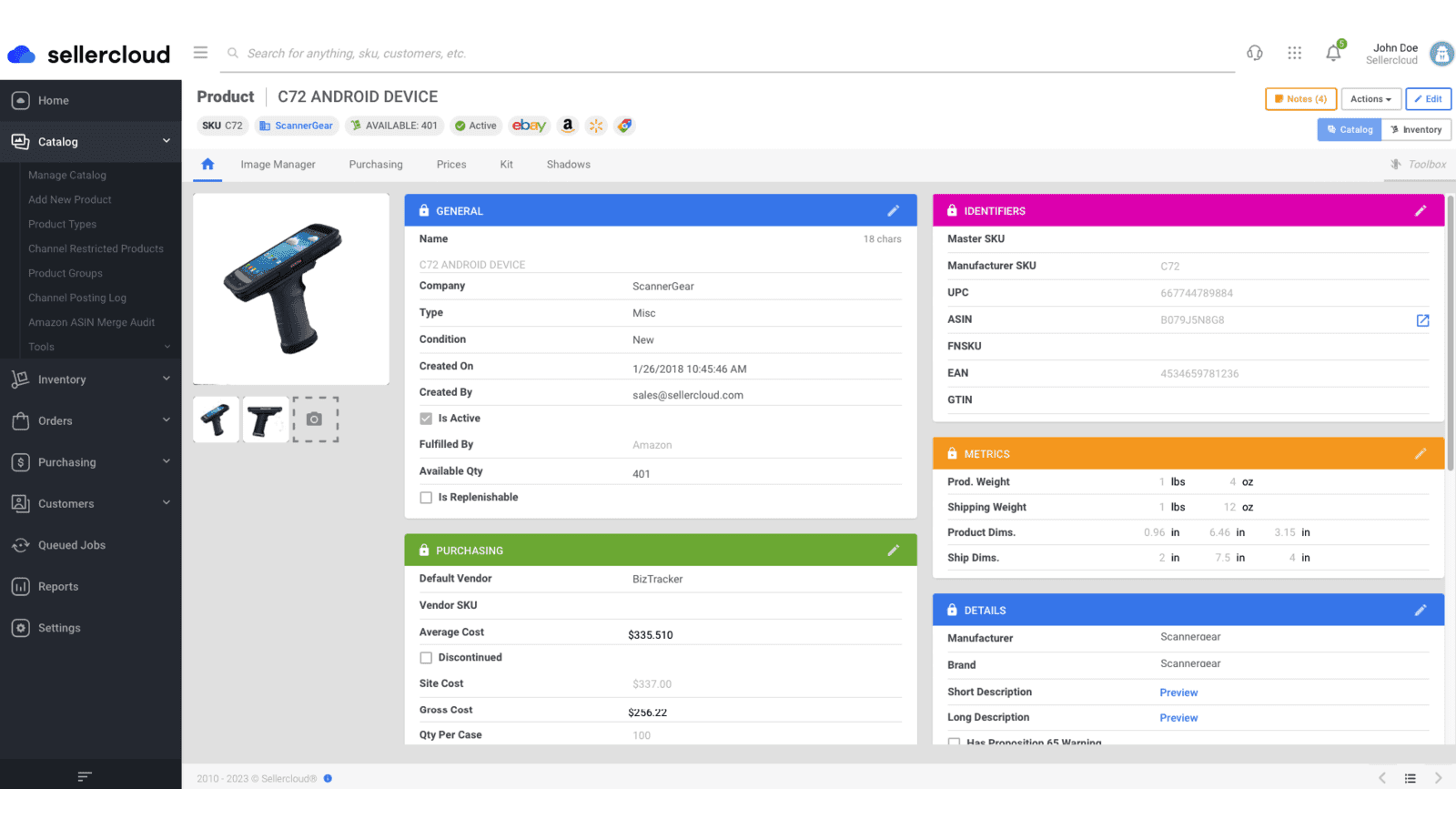Click the Google Shopping channel icon
Image resolution: width=1456 pixels, height=819 pixels.
pos(624,126)
